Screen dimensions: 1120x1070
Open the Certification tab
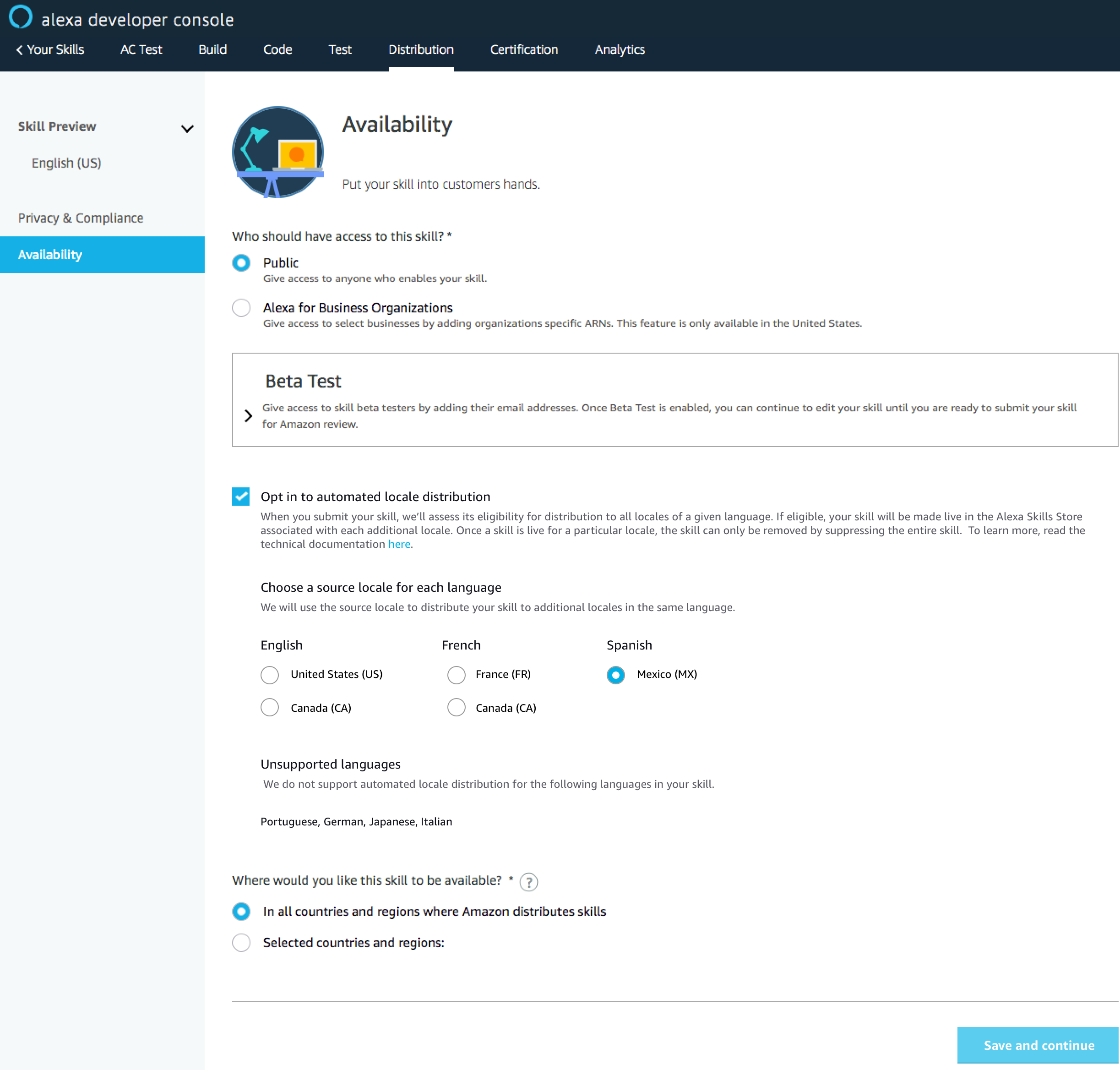(x=523, y=50)
